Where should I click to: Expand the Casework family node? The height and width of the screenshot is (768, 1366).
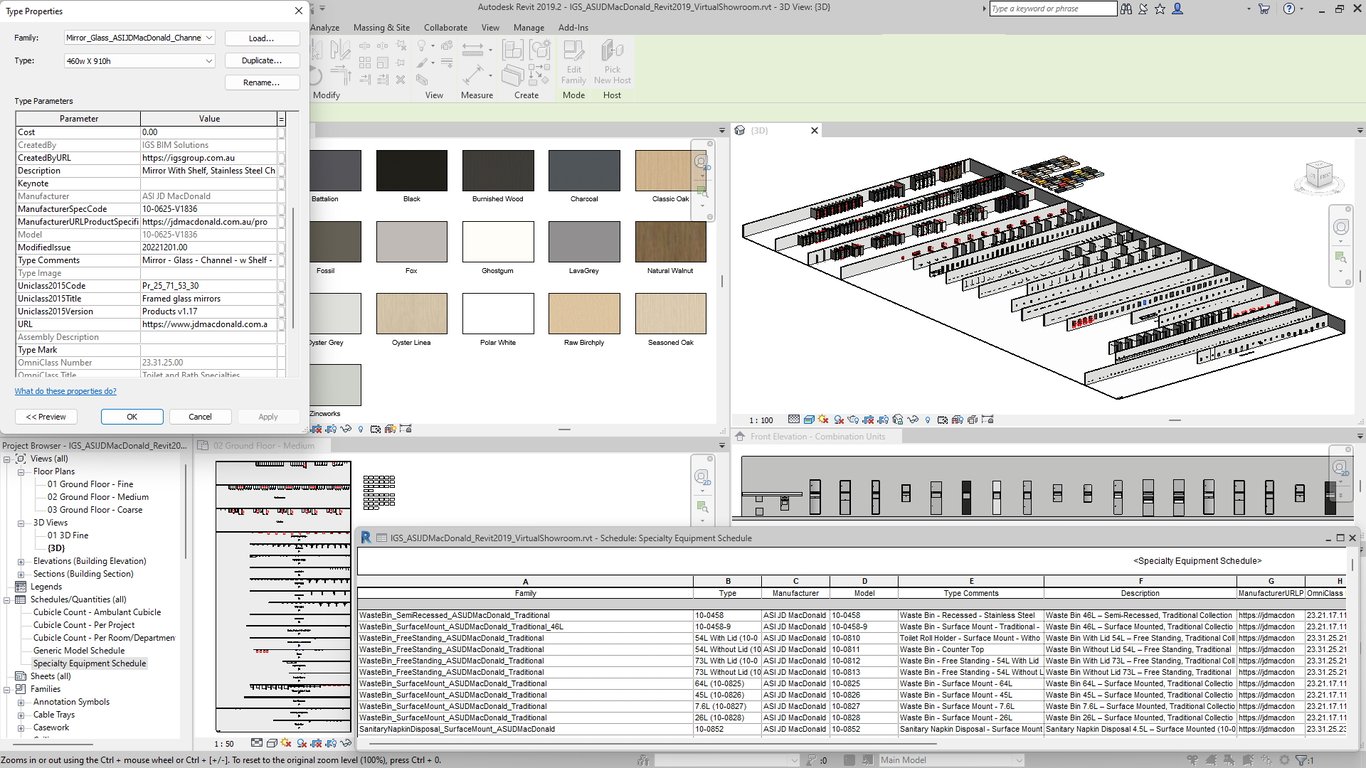[x=22, y=728]
